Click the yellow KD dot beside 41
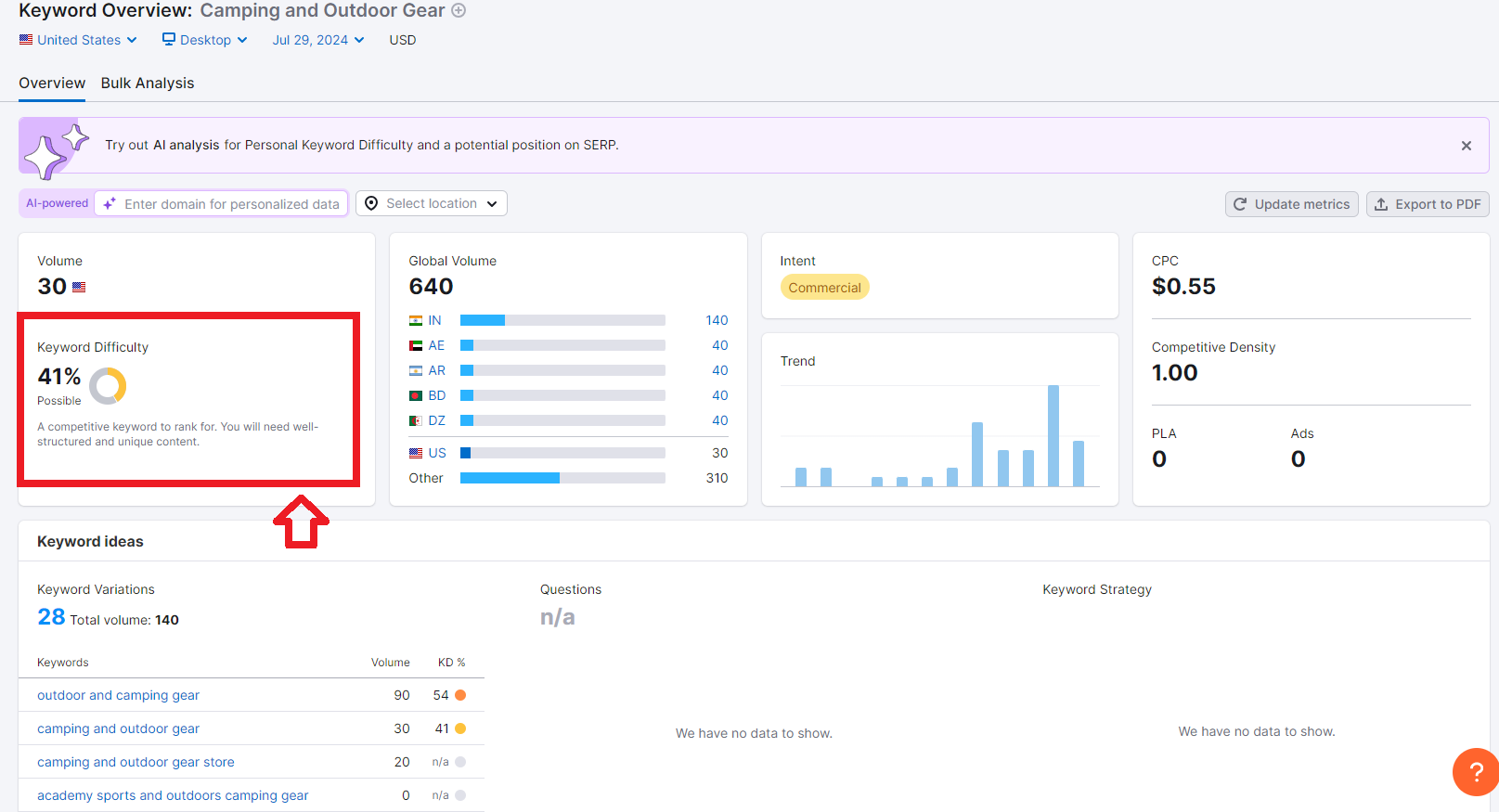Viewport: 1499px width, 812px height. click(x=460, y=728)
